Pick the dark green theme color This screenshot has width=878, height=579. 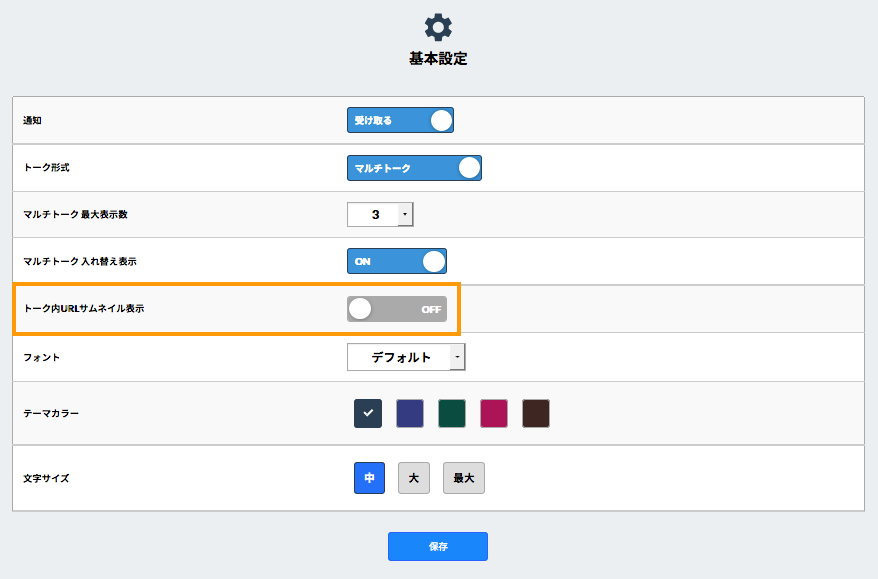[452, 413]
